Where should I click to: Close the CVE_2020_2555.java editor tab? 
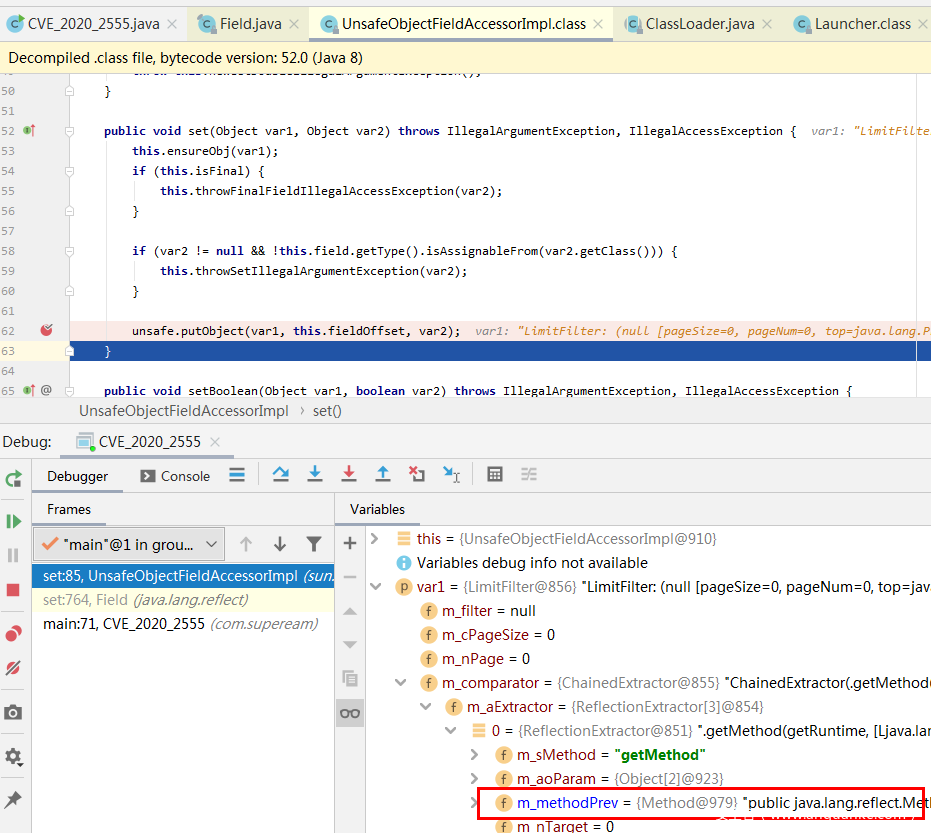pyautogui.click(x=172, y=23)
